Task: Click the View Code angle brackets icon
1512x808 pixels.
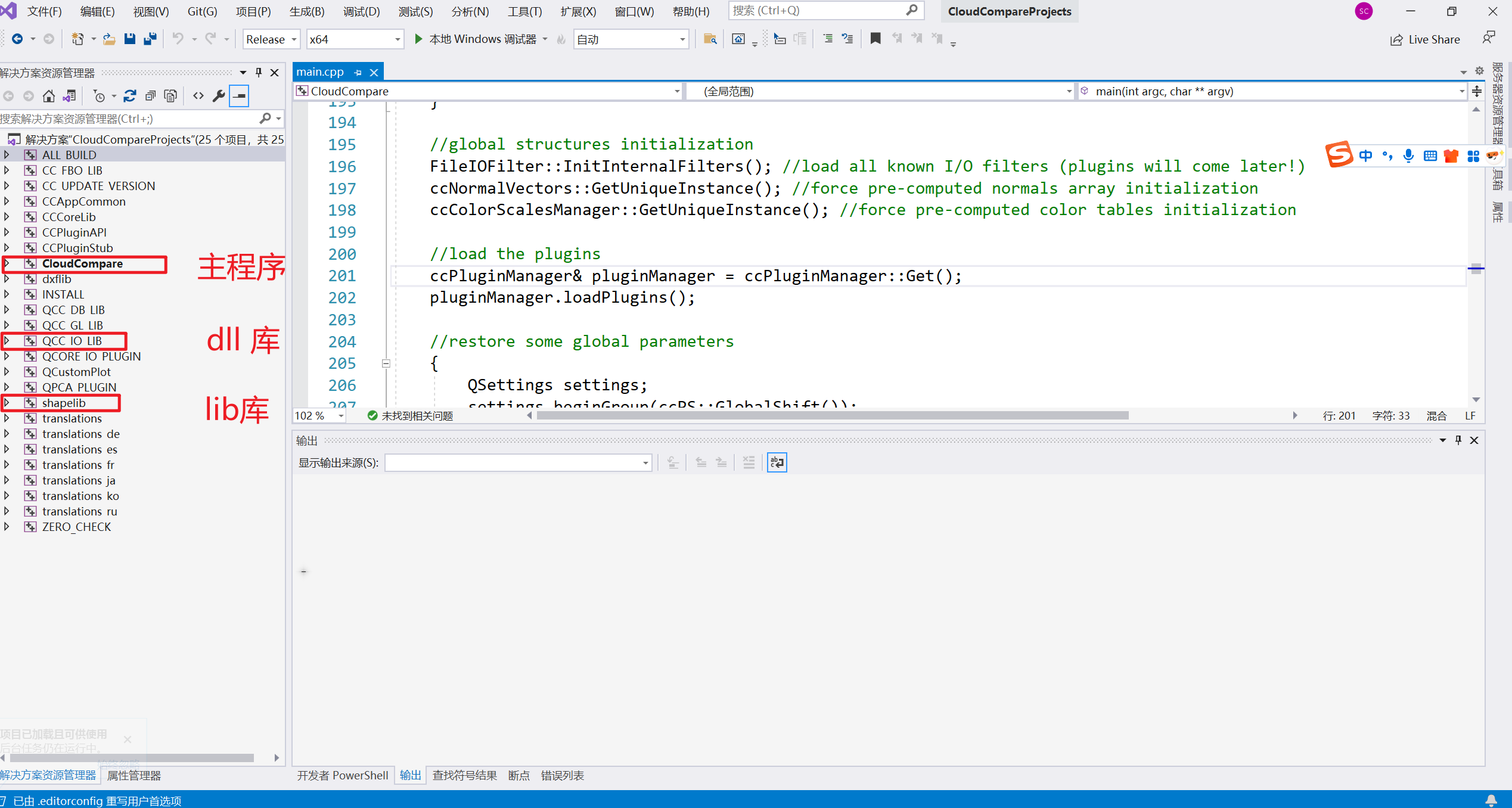Action: point(198,96)
